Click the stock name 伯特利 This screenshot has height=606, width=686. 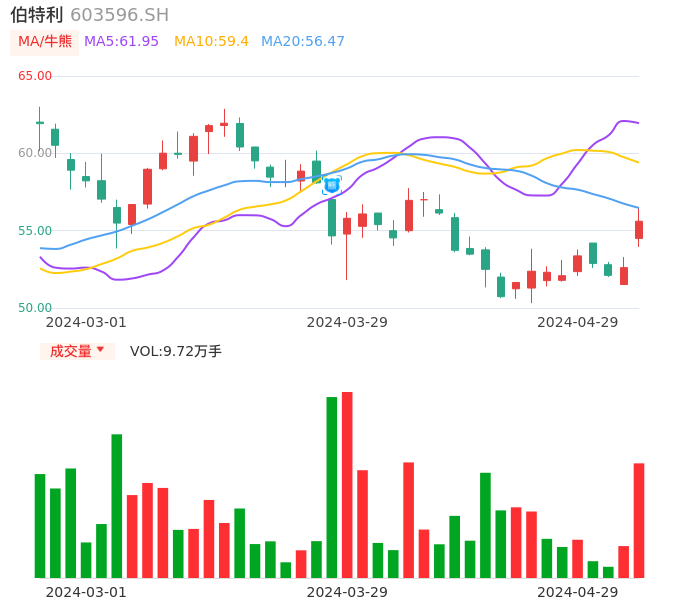click(x=36, y=15)
